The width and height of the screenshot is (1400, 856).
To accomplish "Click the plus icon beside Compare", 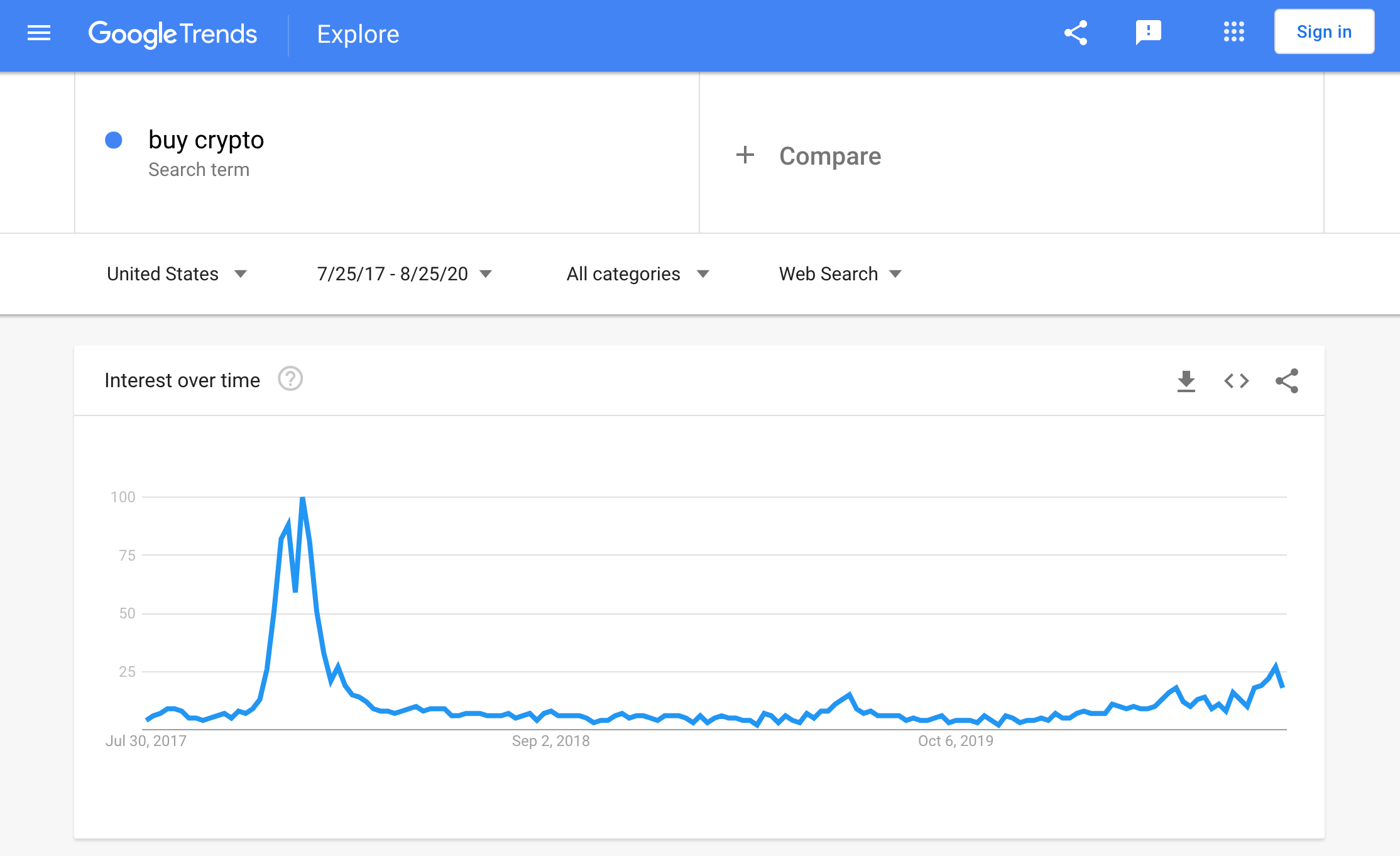I will (745, 155).
